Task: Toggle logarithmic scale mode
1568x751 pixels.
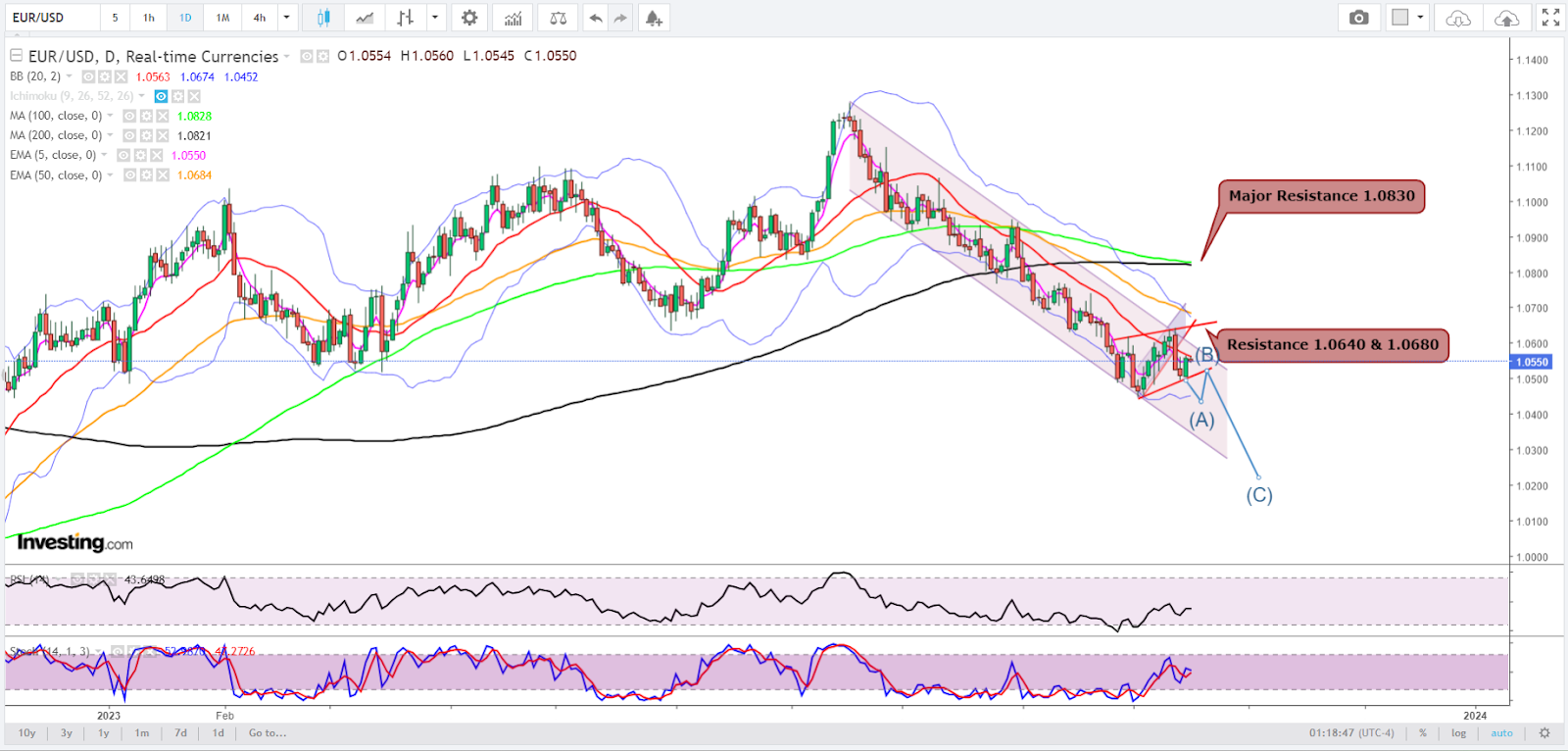Action: [1458, 732]
